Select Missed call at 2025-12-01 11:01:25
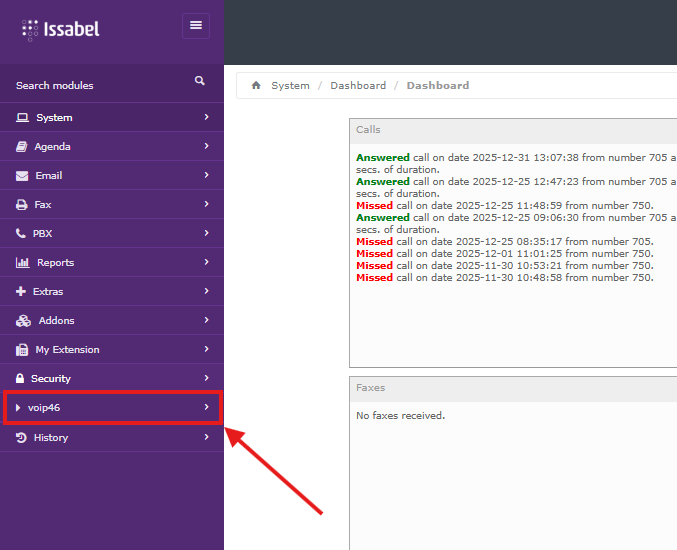Viewport: 677px width, 550px height. click(505, 253)
